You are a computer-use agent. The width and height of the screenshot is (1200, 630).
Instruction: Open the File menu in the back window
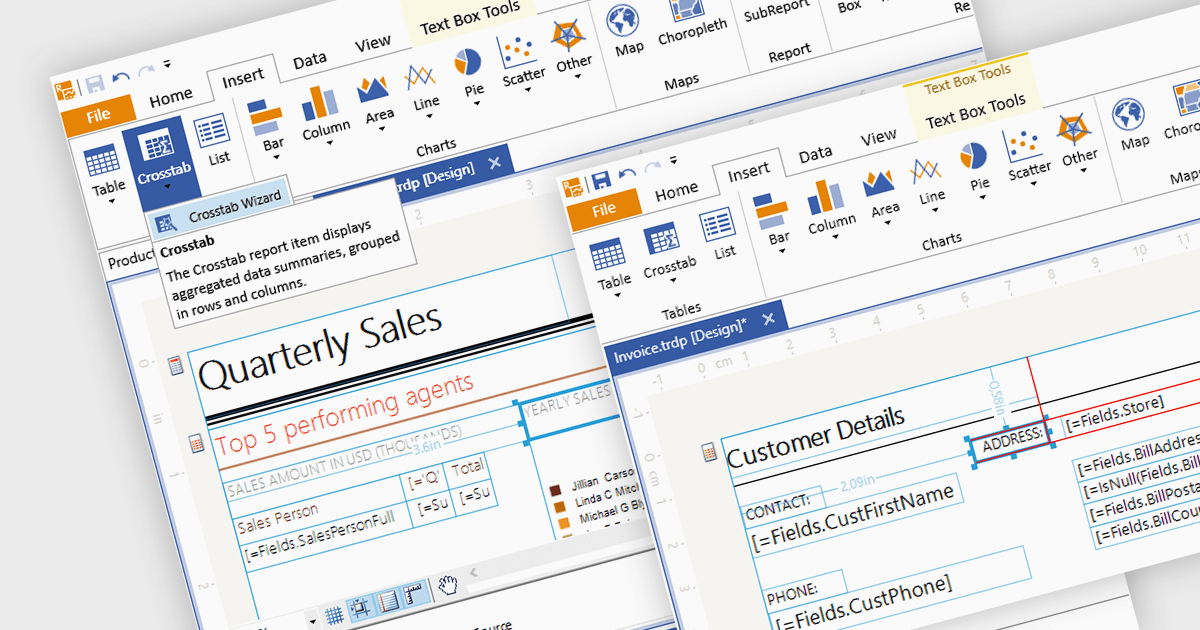[x=98, y=115]
